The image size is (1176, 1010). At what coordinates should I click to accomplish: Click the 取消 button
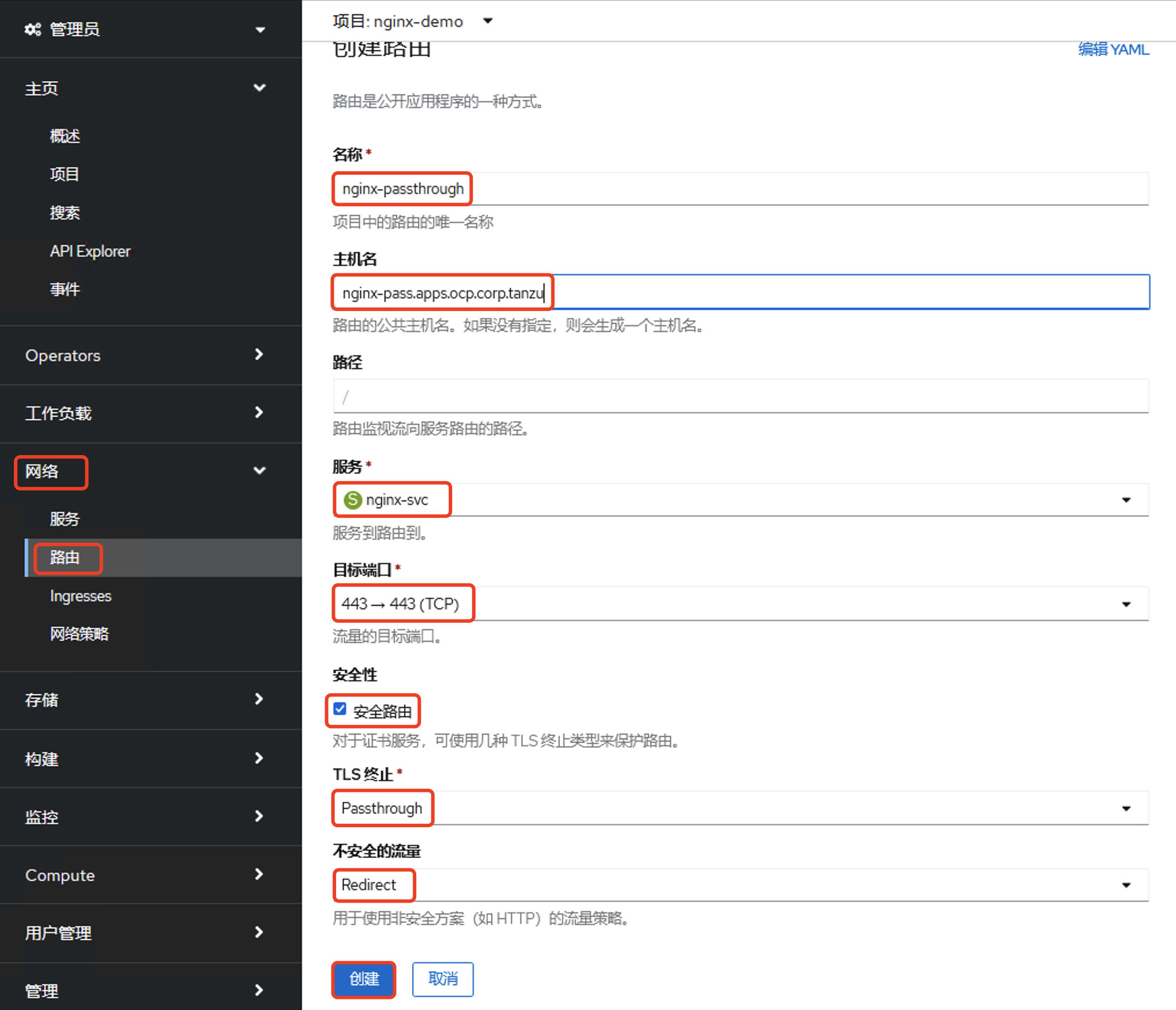tap(442, 979)
